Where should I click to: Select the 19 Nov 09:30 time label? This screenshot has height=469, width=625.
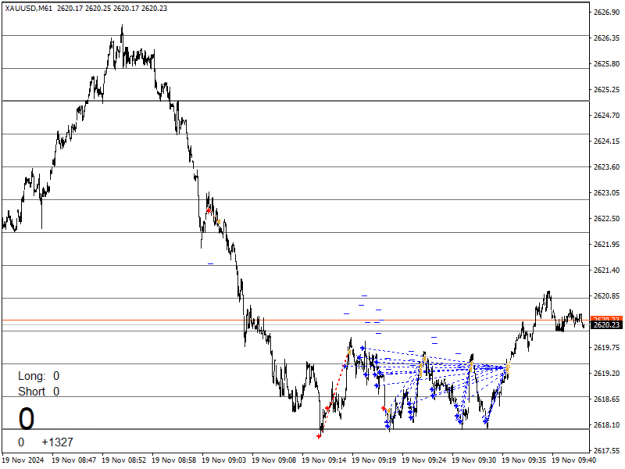pos(474,460)
